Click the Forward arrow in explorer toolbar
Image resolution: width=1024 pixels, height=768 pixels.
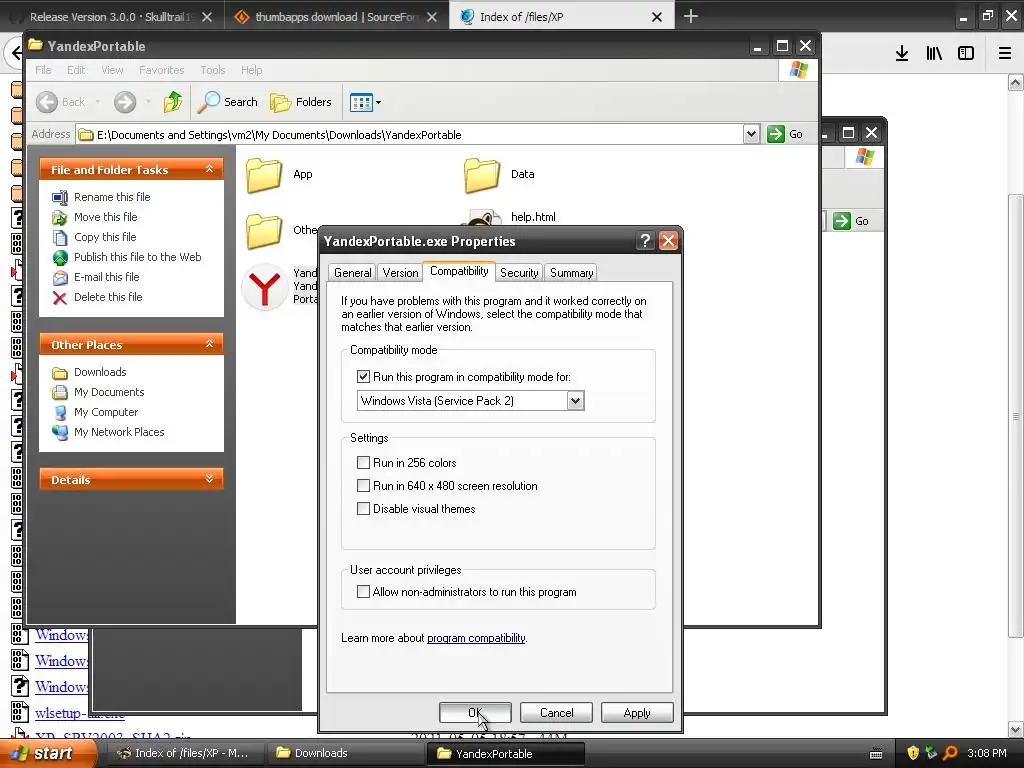125,102
